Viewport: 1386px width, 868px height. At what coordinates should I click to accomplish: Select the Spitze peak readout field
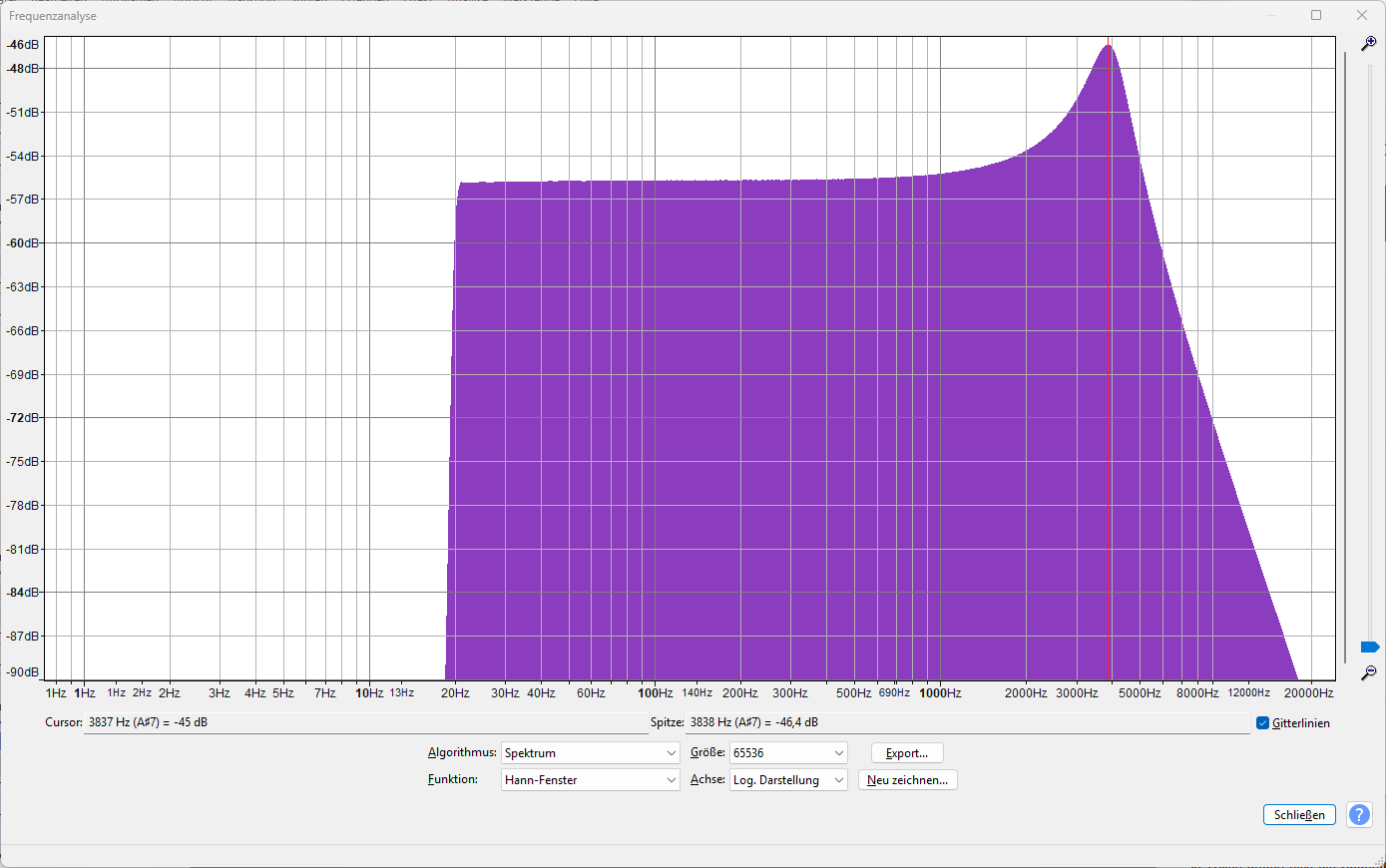966,722
